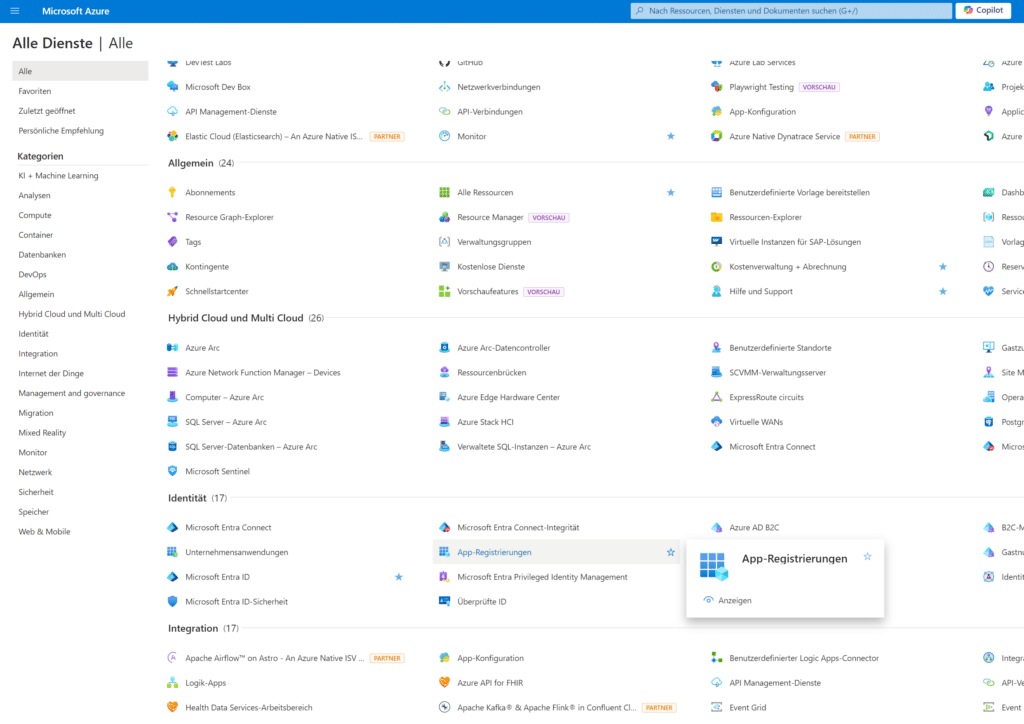Click the Microsoft Sentinel shield icon
The image size is (1024, 724).
pos(172,471)
